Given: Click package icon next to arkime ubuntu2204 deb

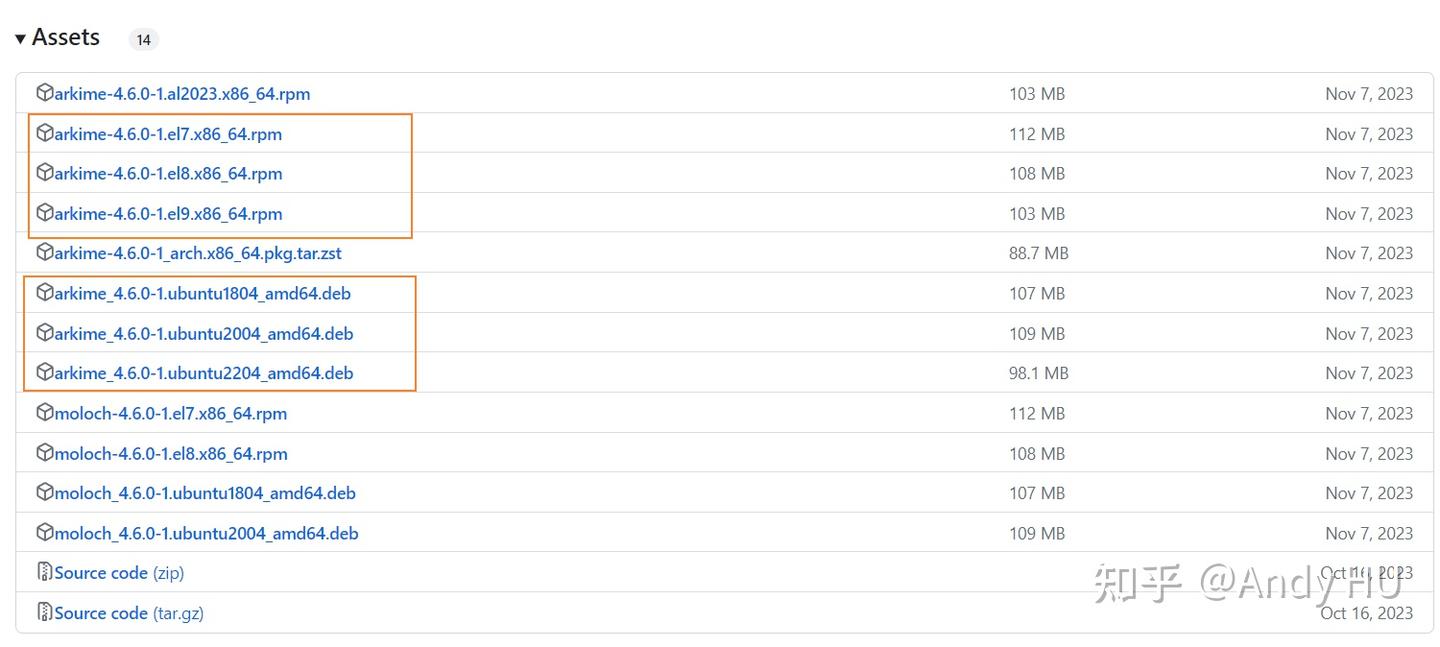Looking at the screenshot, I should [44, 373].
